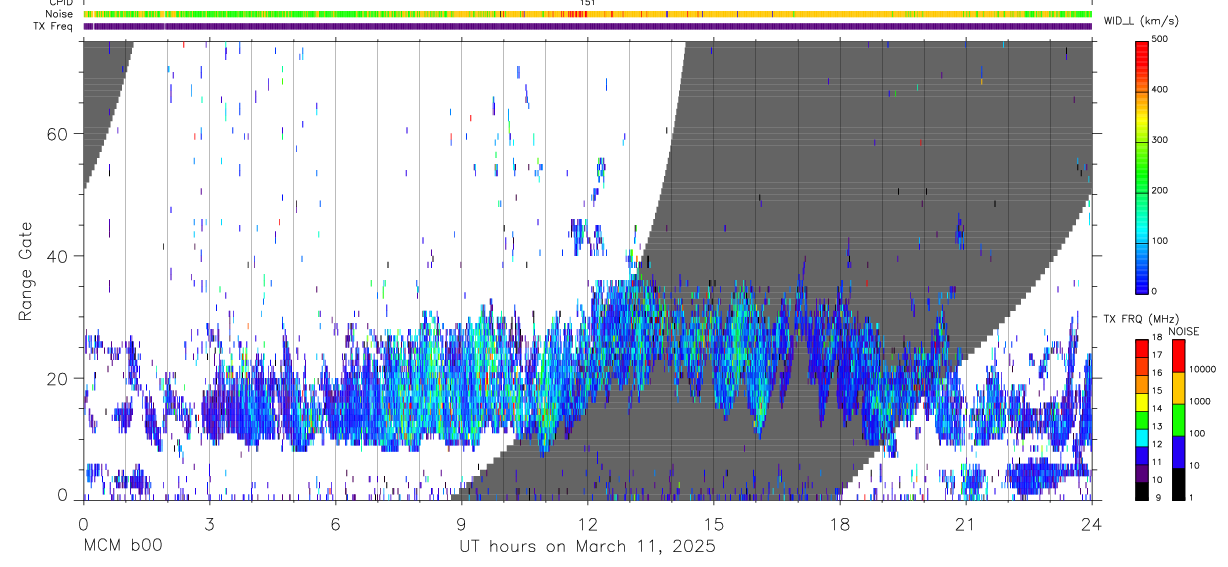Click the 100 tick on the width color bar
This screenshot has height=567, width=1228.
pos(1162,241)
